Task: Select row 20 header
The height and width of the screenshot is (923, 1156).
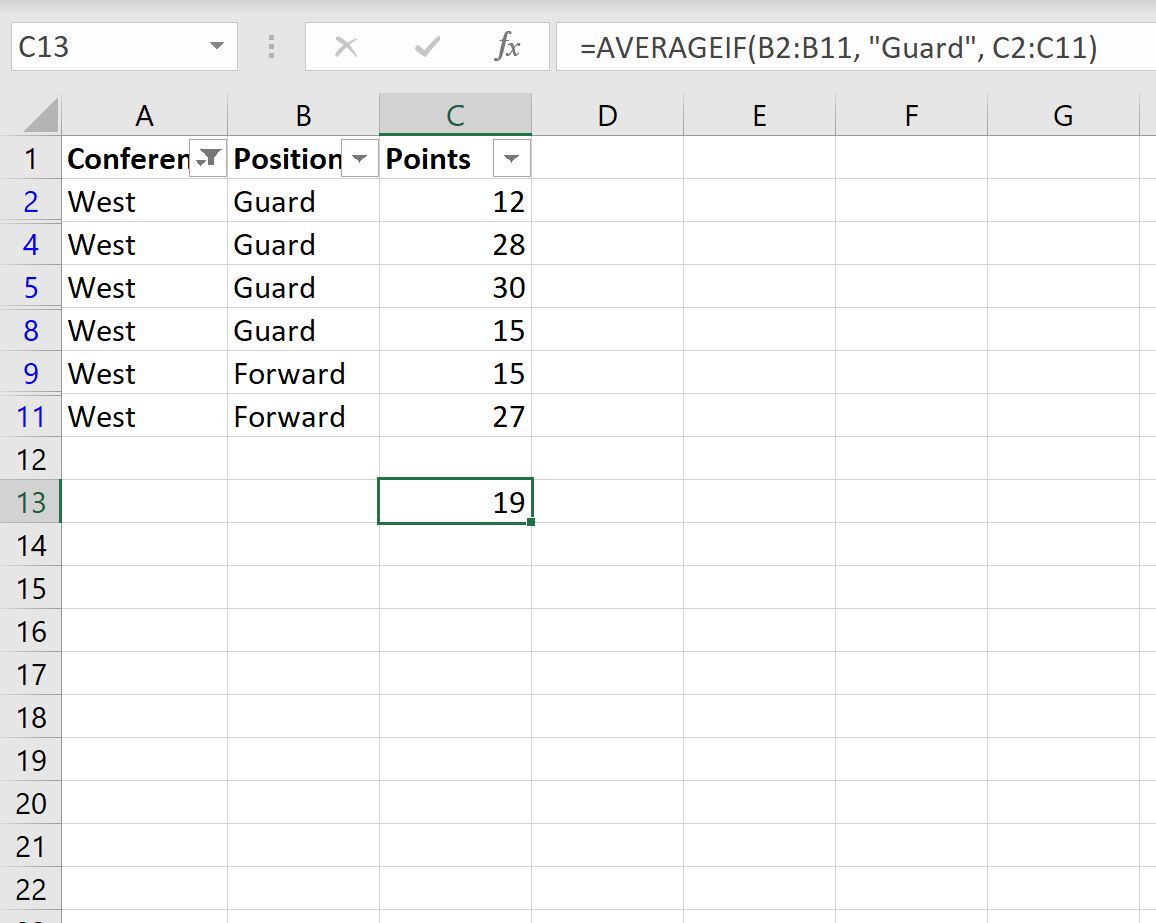Action: (x=30, y=803)
